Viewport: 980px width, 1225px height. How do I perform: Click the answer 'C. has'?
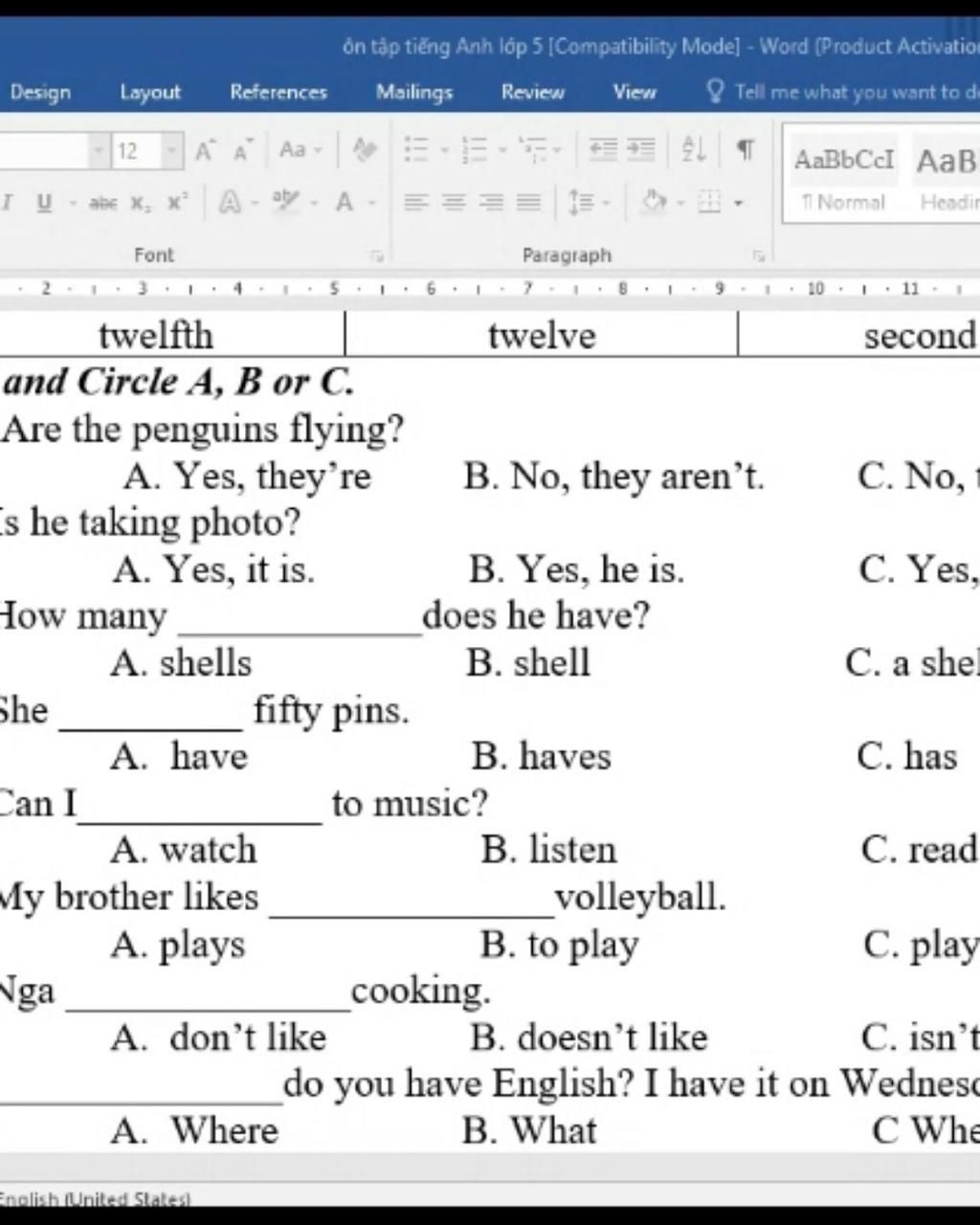(x=907, y=756)
